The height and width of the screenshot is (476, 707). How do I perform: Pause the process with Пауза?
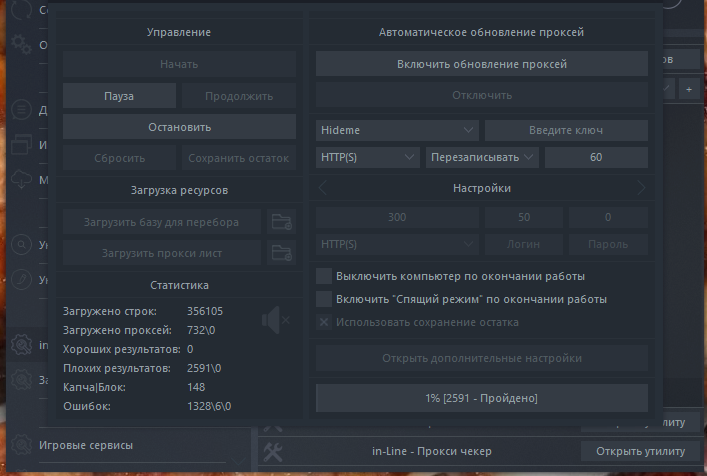tap(119, 96)
